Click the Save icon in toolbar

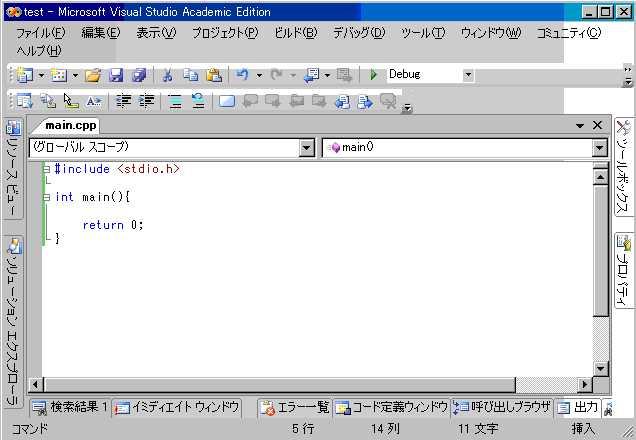pyautogui.click(x=116, y=75)
